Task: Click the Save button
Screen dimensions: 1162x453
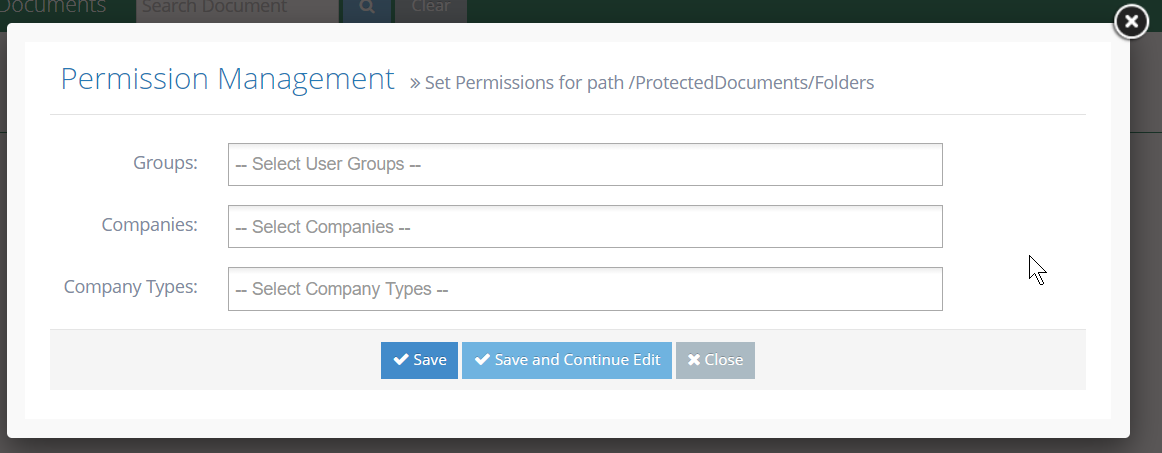Action: [x=419, y=360]
